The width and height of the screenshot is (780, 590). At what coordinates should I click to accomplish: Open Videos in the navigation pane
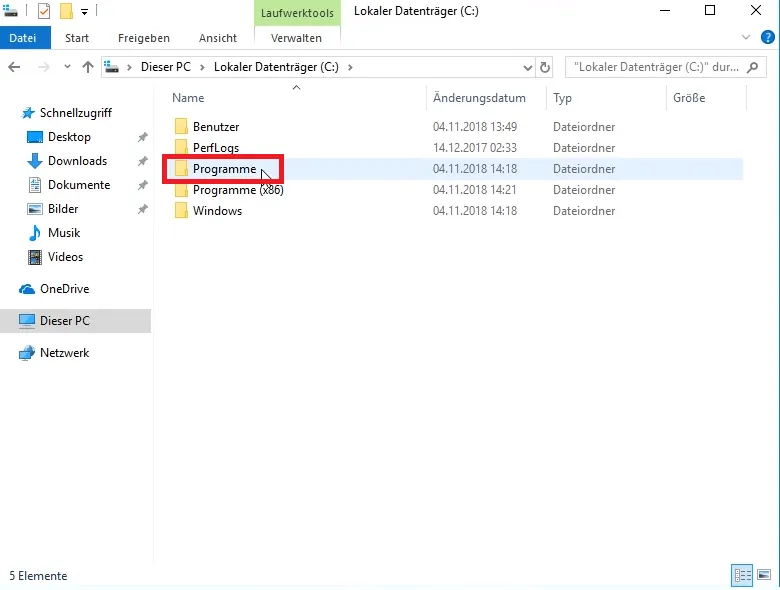(65, 257)
